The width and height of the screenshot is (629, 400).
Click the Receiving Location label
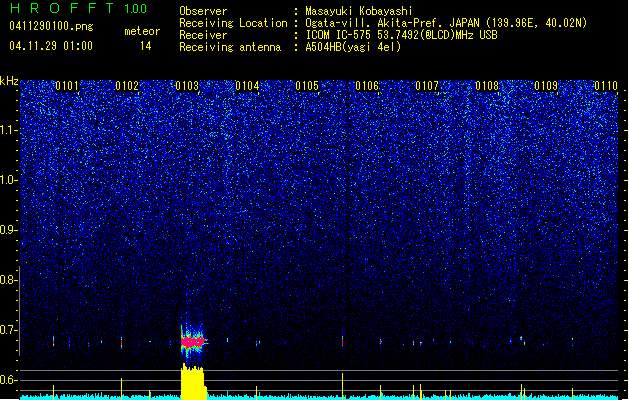(x=233, y=23)
